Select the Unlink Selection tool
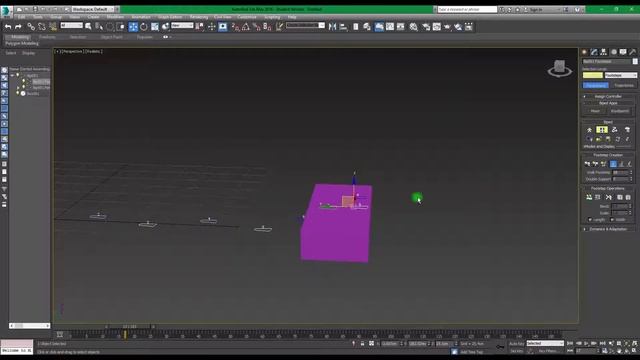This screenshot has height=360, width=640. tap(42, 27)
